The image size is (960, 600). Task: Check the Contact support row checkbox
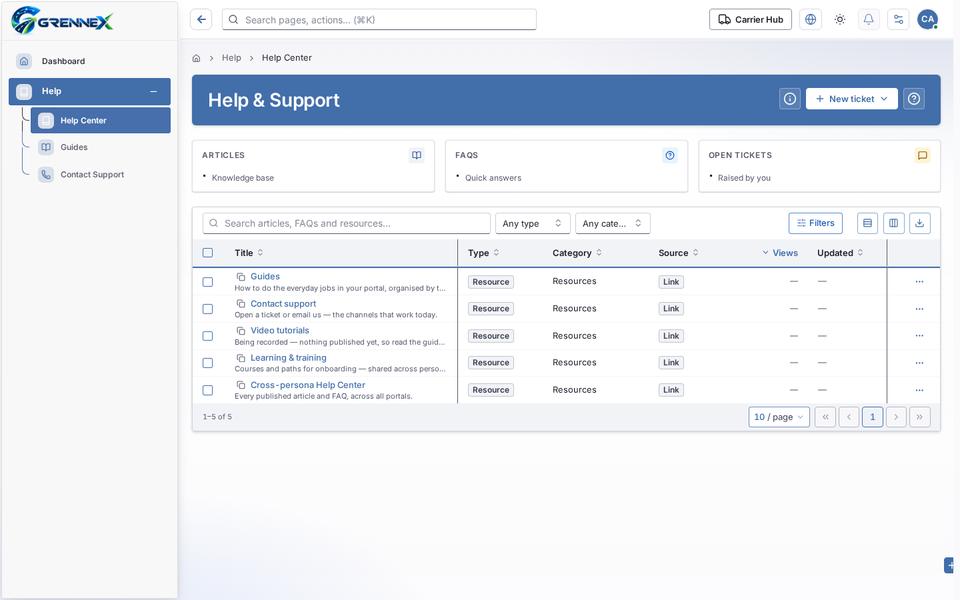coord(208,309)
